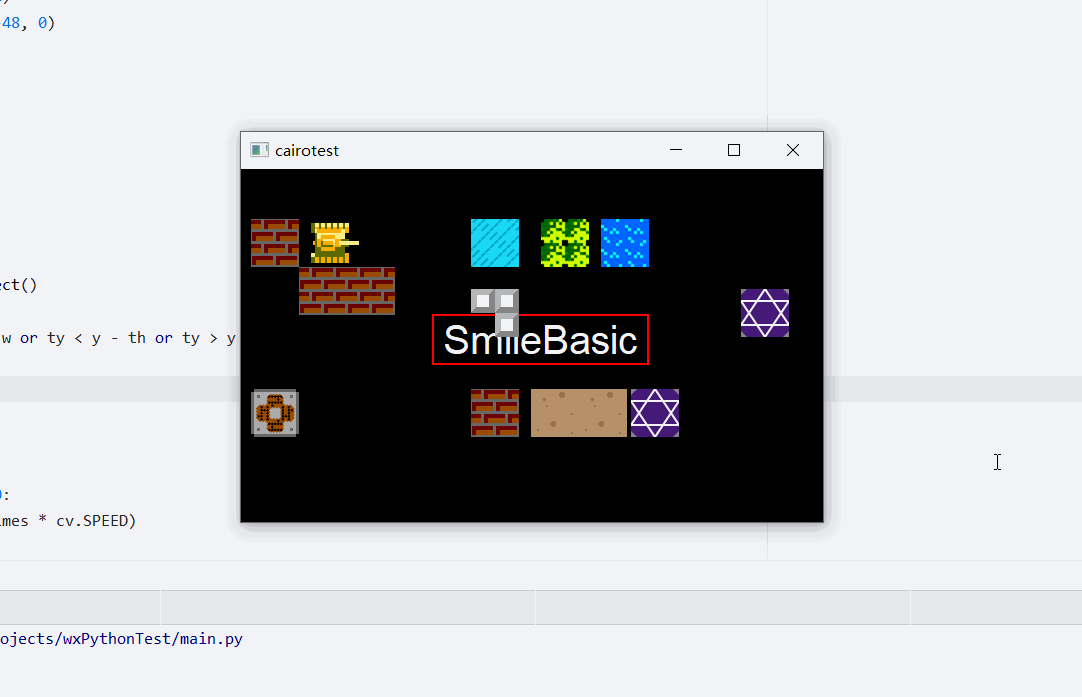Click the purple star tile beside the sand tile
Screen dimensions: 1082x697
(x=655, y=413)
